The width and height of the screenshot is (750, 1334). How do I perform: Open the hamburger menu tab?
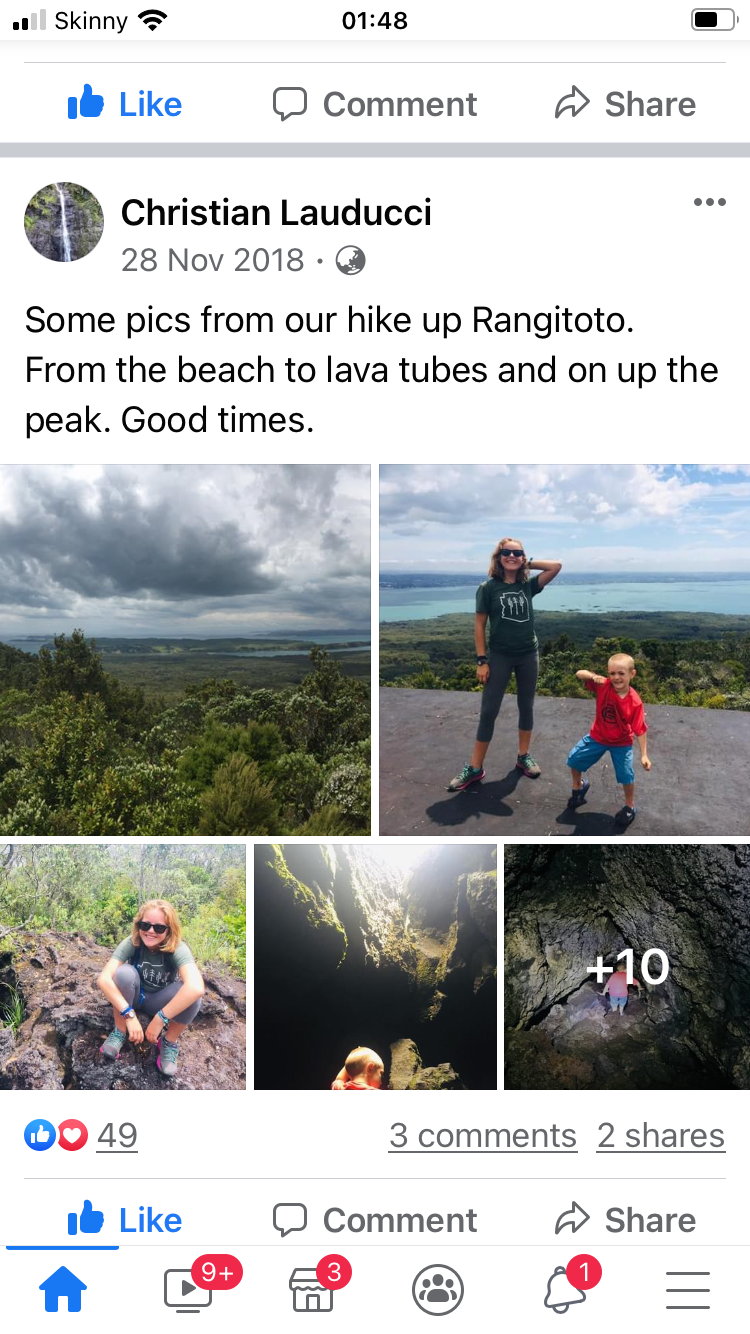(x=688, y=1290)
